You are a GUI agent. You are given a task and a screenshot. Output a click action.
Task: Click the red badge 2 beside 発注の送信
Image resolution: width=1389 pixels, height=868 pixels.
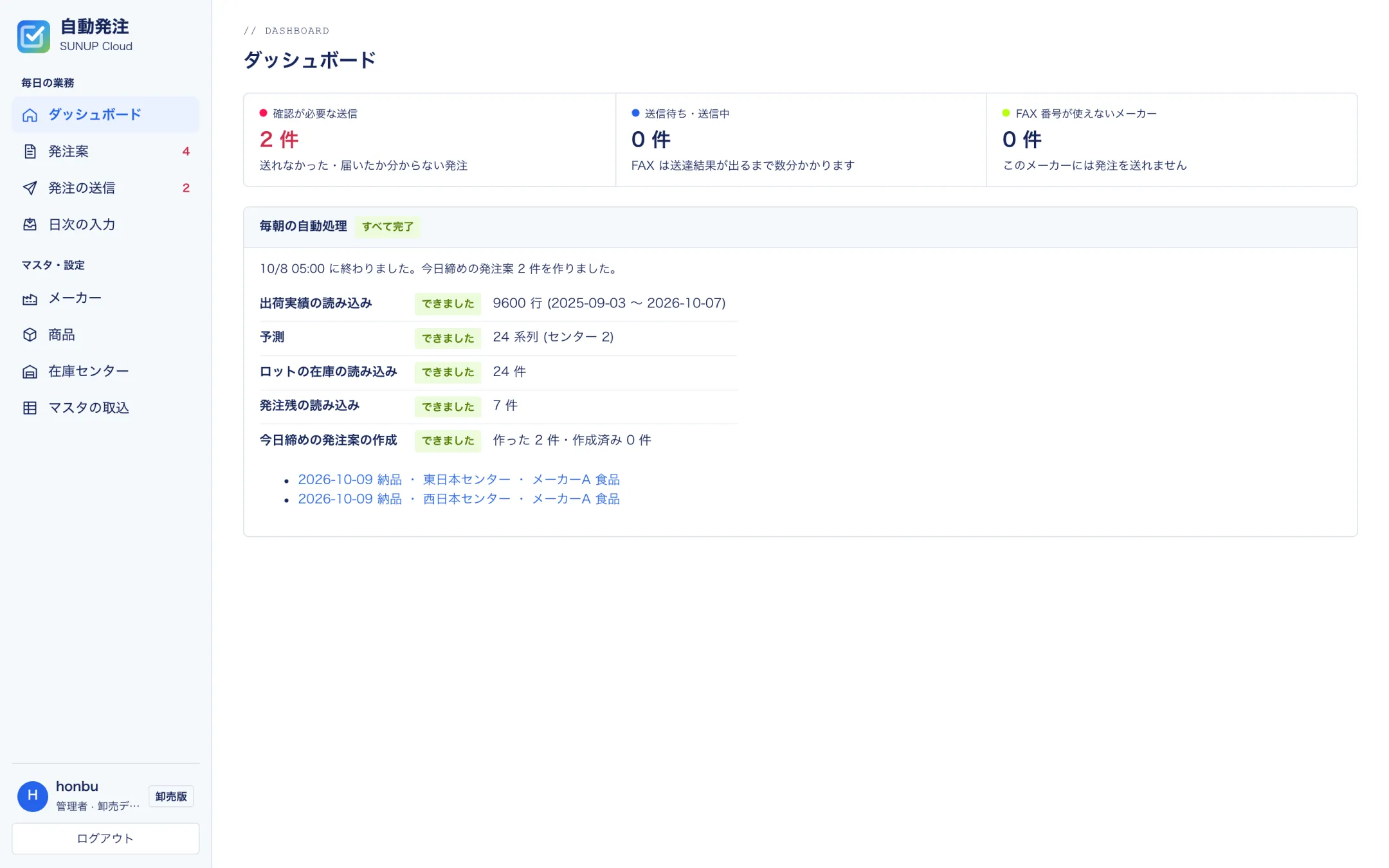186,188
